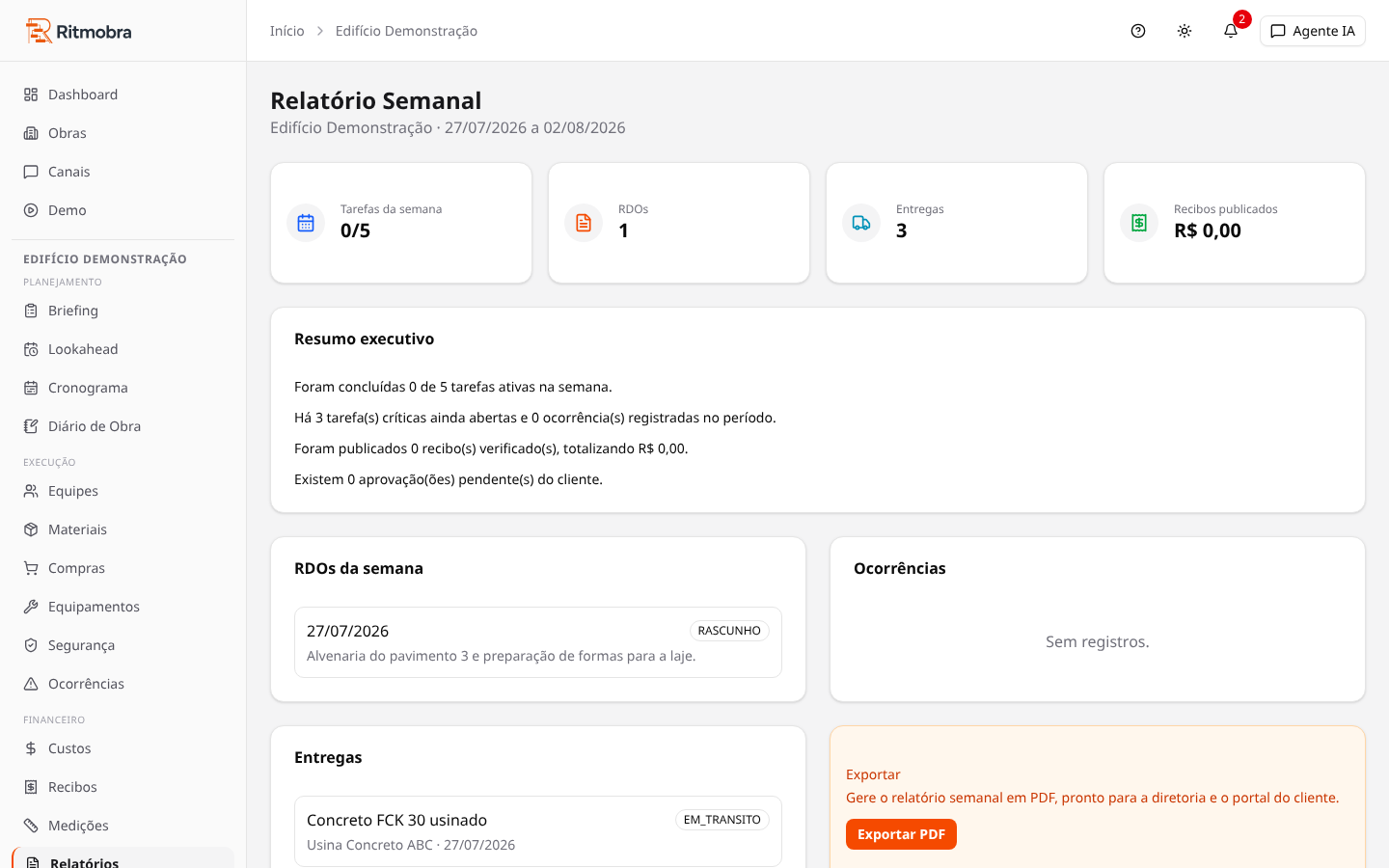Image resolution: width=1389 pixels, height=868 pixels.
Task: Click the Ocorrências warning triangle icon
Action: coord(31,684)
